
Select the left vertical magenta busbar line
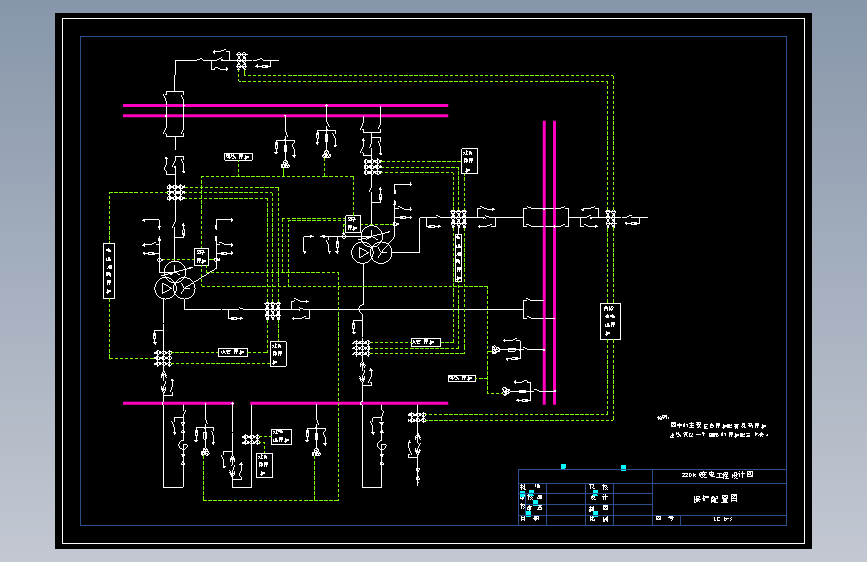point(544,263)
